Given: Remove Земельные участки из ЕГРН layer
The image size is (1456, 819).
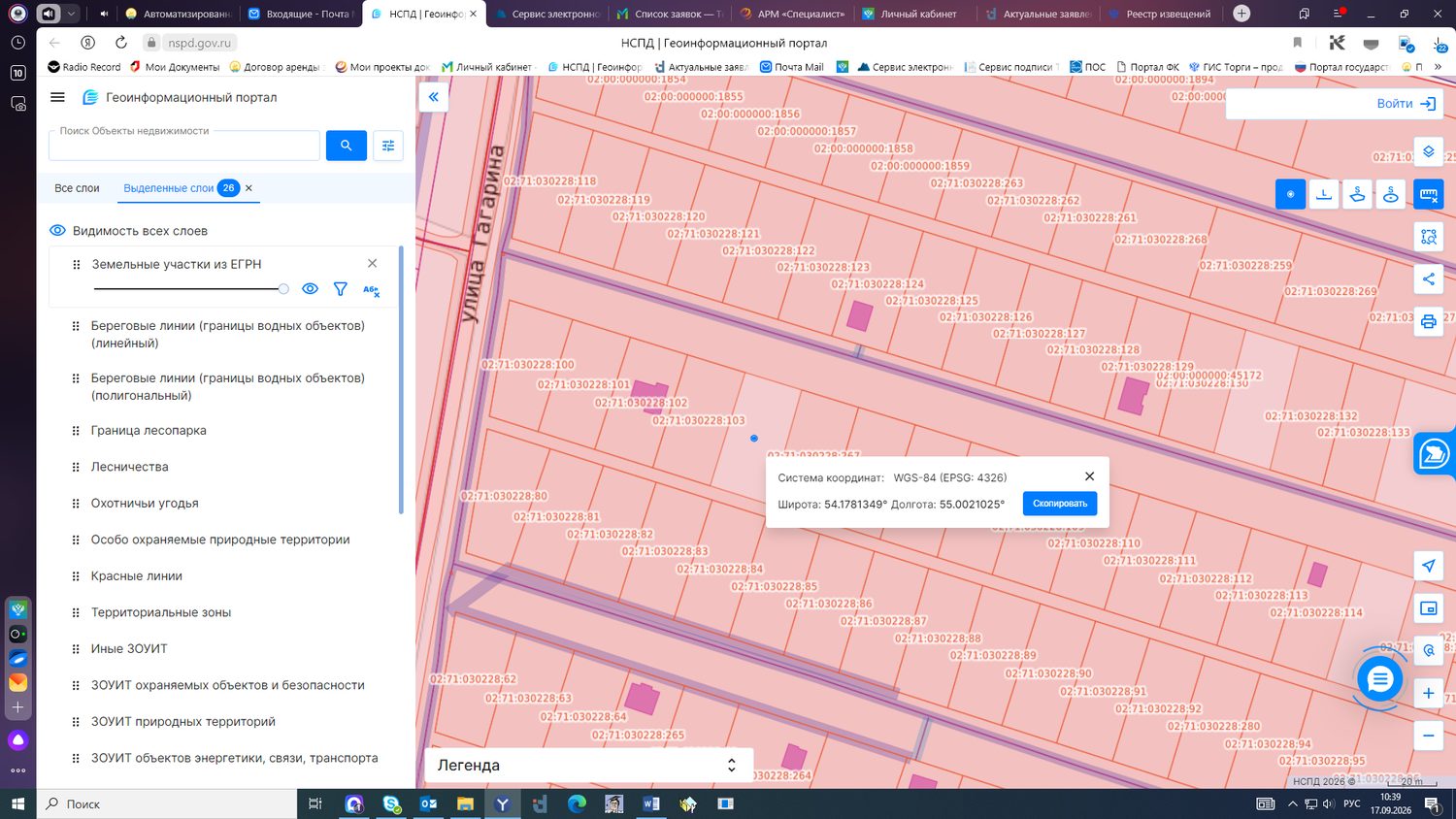Looking at the screenshot, I should point(372,264).
